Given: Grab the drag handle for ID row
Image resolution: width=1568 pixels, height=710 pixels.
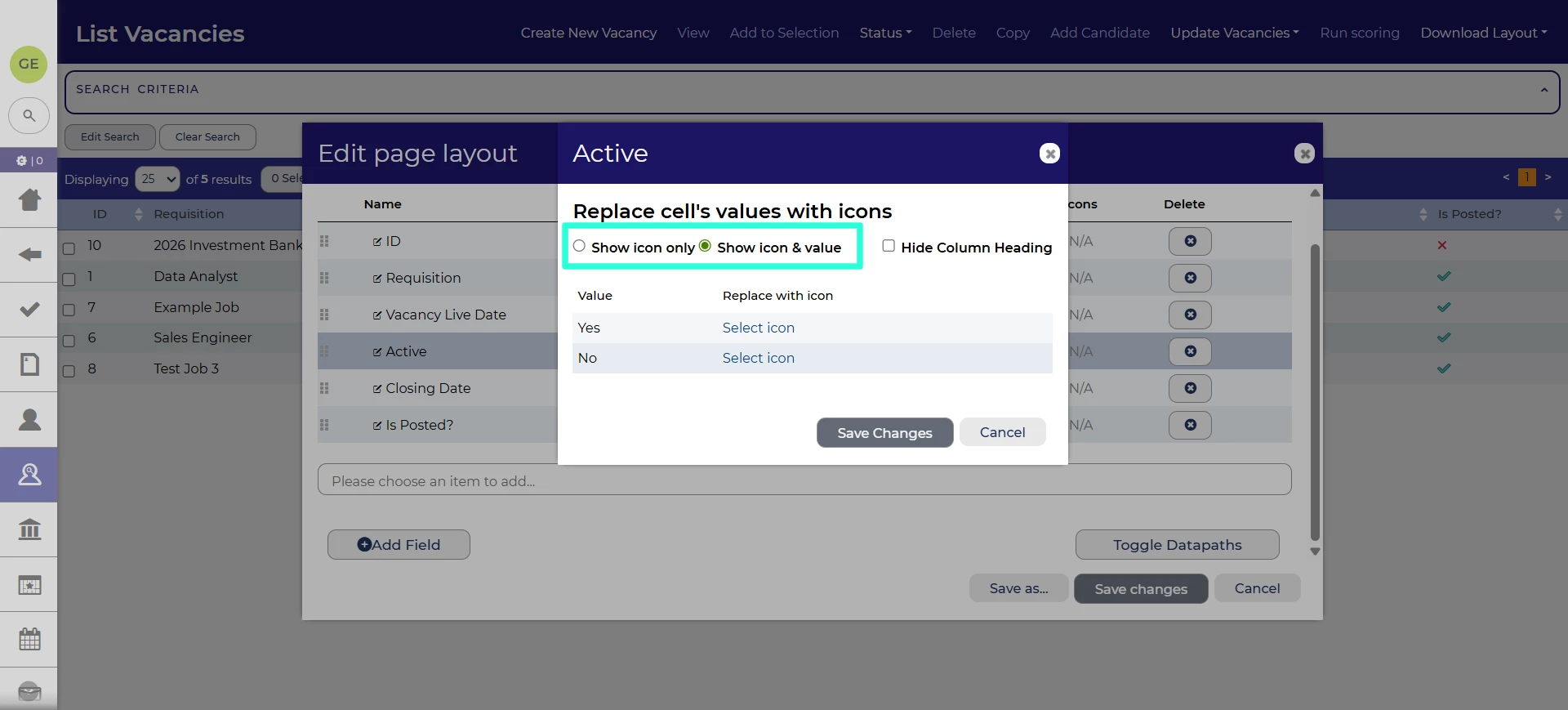Looking at the screenshot, I should point(324,241).
